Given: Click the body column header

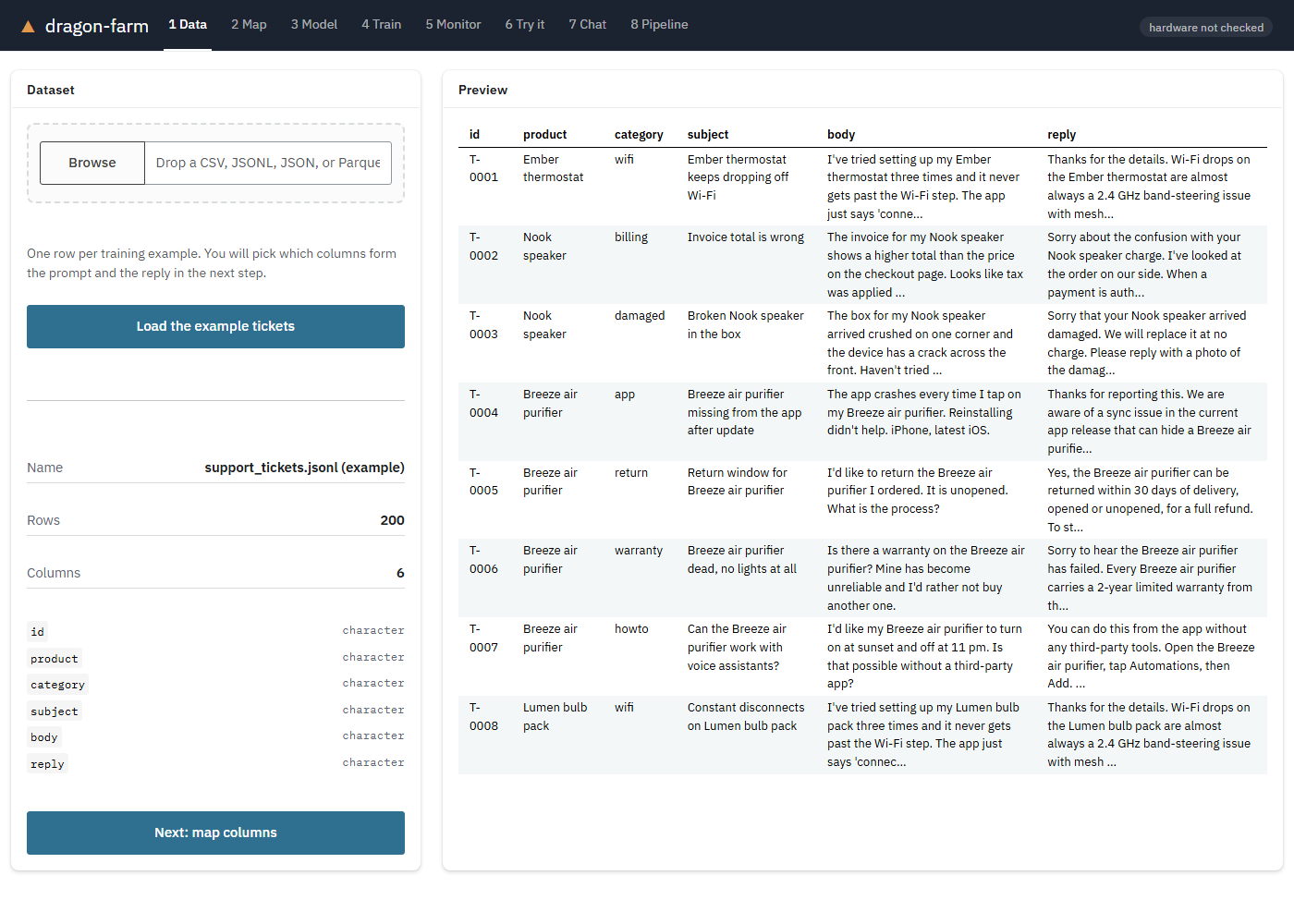Looking at the screenshot, I should 841,135.
